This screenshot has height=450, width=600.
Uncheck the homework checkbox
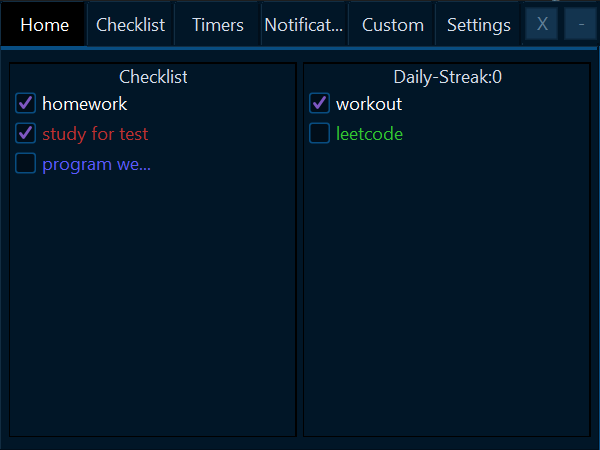pyautogui.click(x=26, y=103)
